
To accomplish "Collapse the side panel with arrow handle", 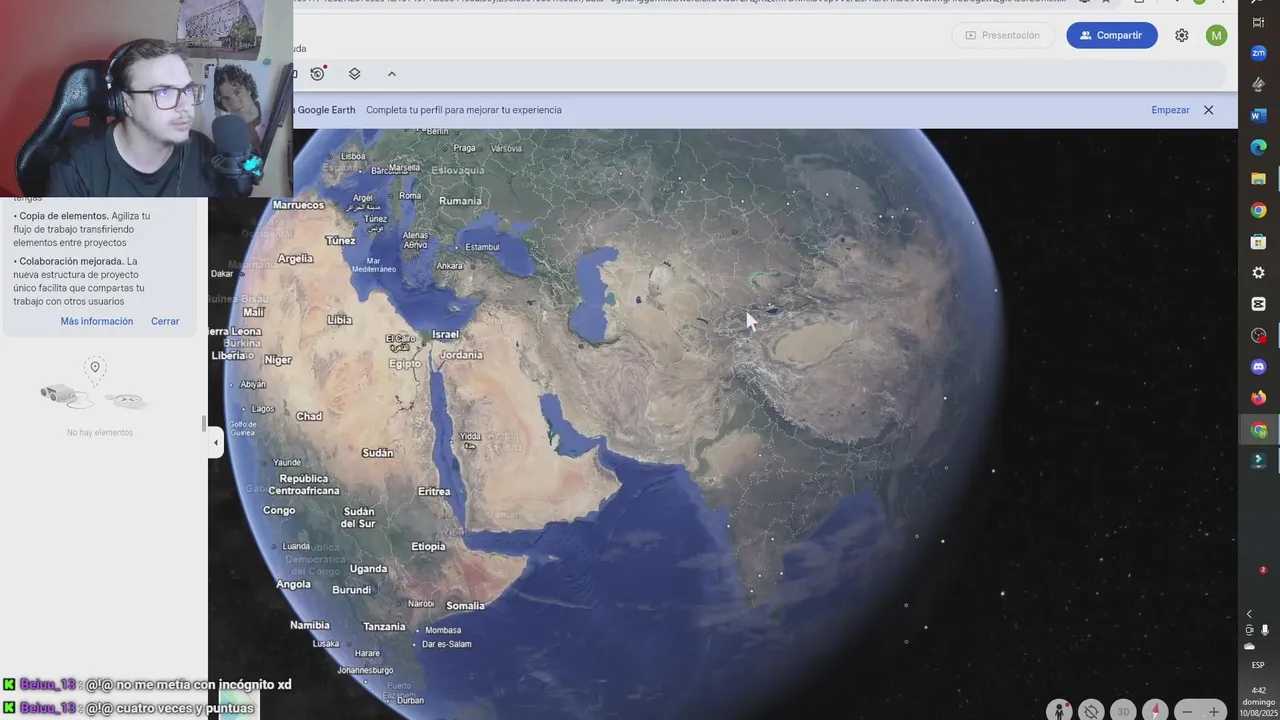I will click(215, 442).
